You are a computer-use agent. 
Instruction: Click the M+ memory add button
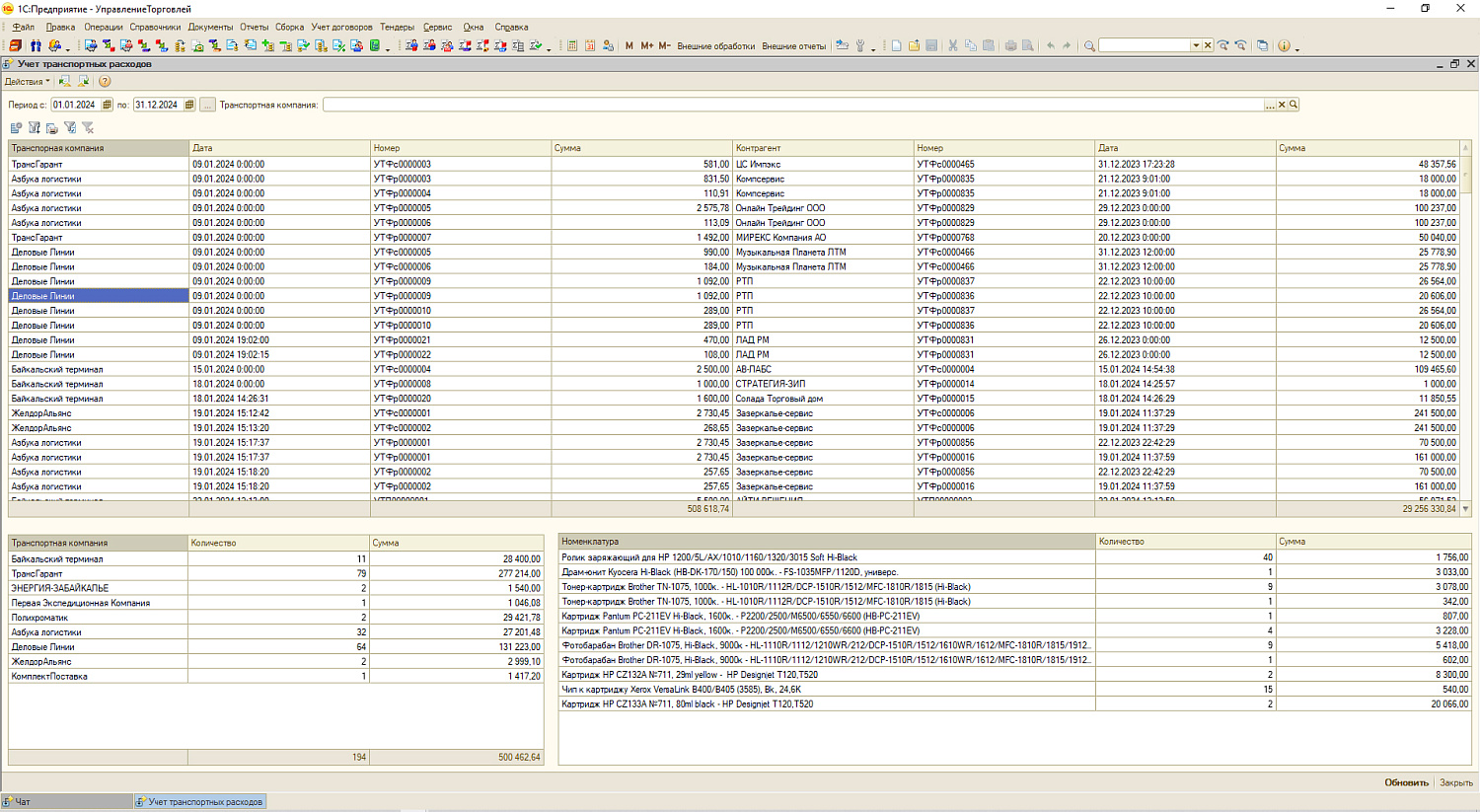coord(647,45)
